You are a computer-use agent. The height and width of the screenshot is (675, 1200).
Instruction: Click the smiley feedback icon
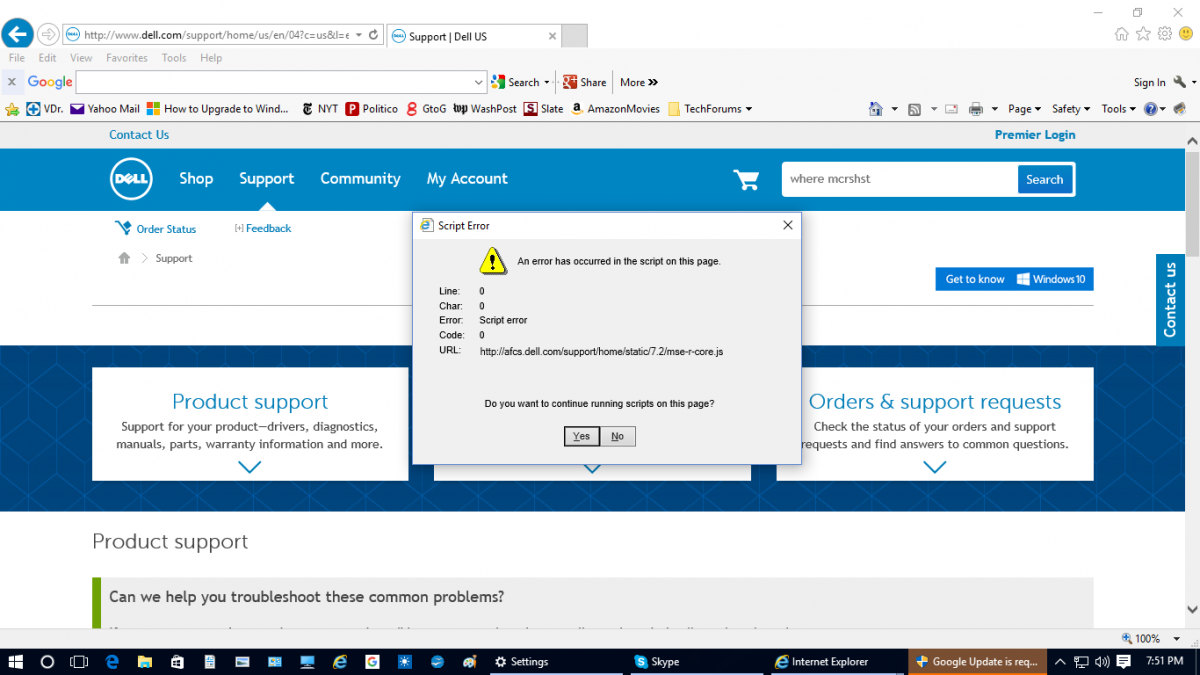(x=1186, y=33)
